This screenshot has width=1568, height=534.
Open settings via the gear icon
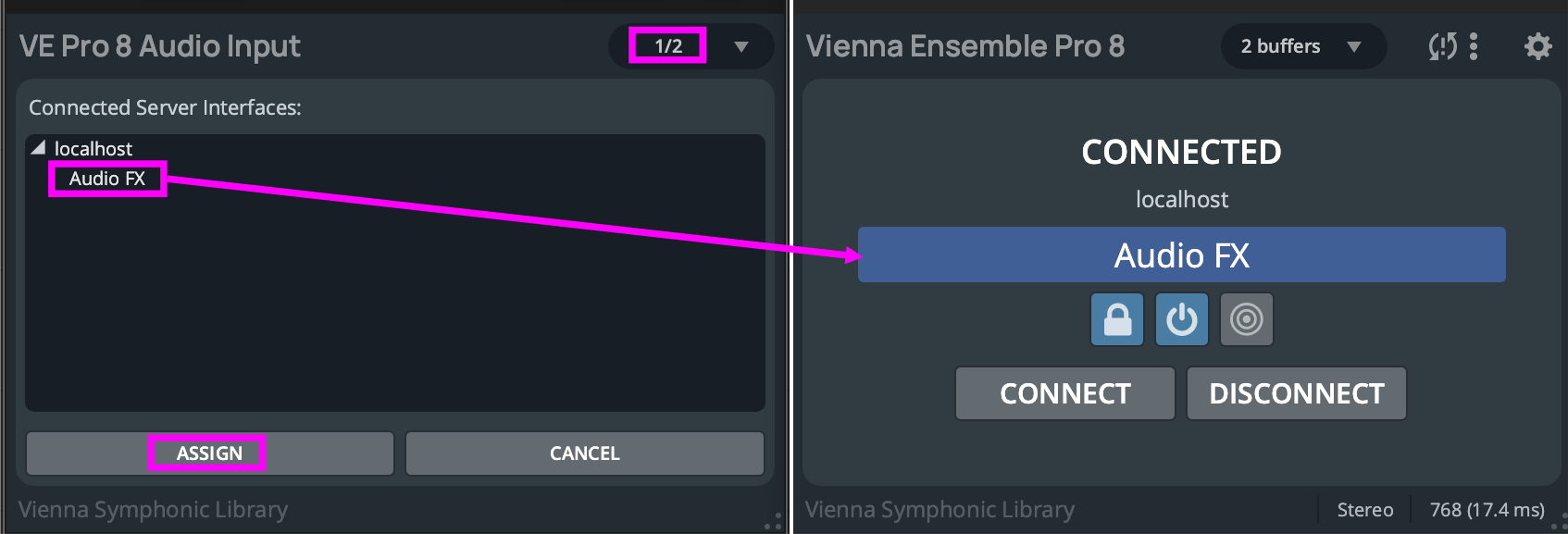1537,46
